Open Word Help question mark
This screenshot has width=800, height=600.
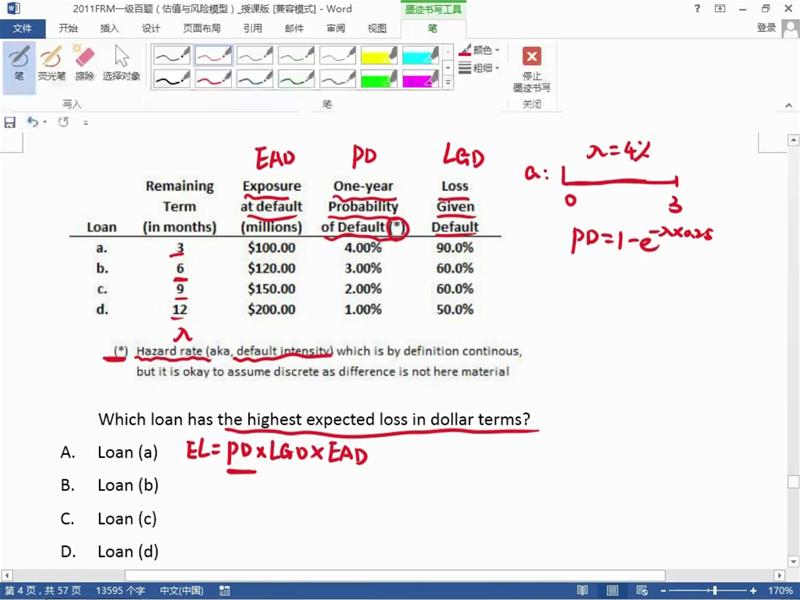click(697, 9)
